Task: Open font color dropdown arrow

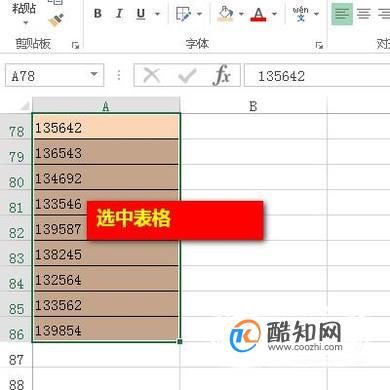Action: tap(274, 14)
